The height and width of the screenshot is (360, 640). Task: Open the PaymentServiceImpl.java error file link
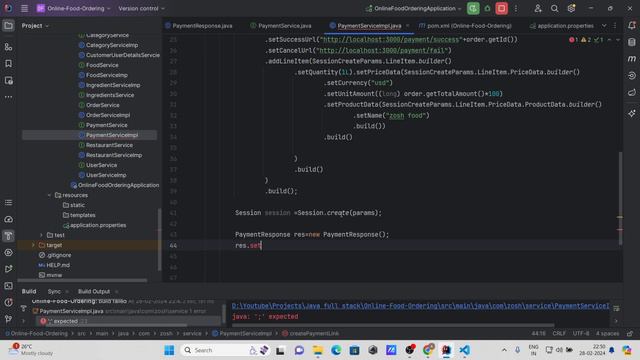click(420, 306)
